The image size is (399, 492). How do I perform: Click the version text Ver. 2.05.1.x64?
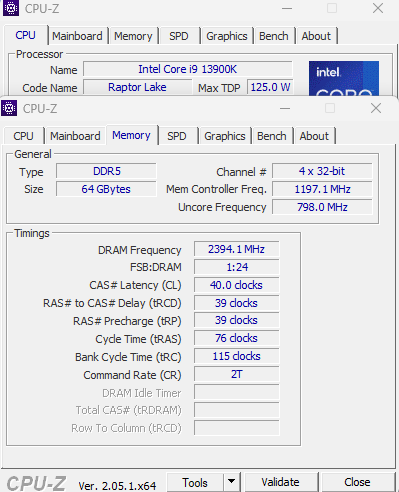pos(117,486)
